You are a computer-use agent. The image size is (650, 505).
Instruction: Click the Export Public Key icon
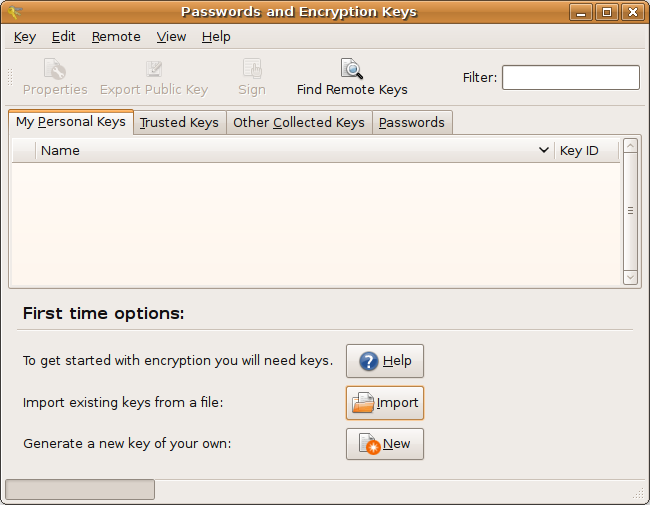(154, 68)
